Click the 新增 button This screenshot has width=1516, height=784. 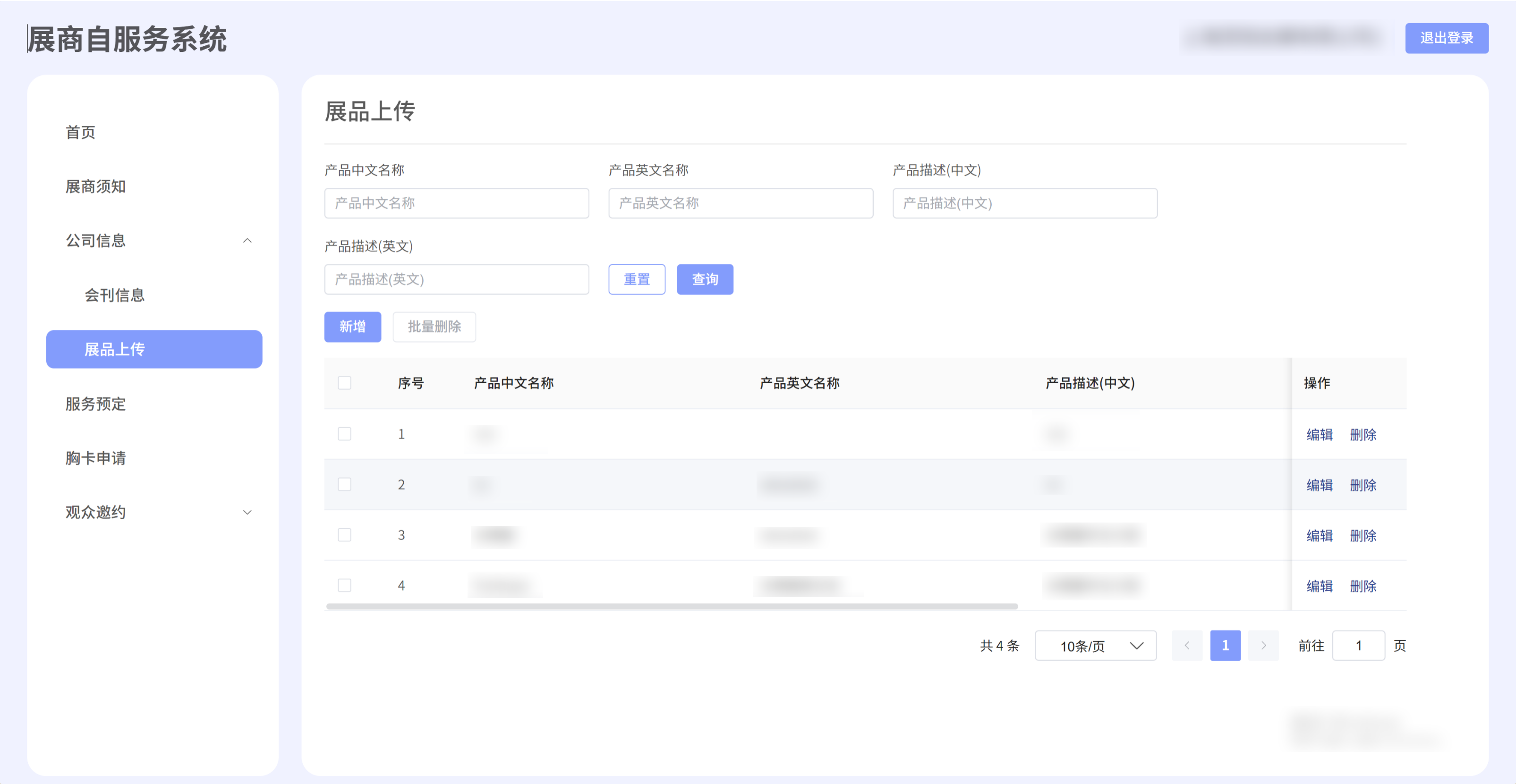pos(352,327)
